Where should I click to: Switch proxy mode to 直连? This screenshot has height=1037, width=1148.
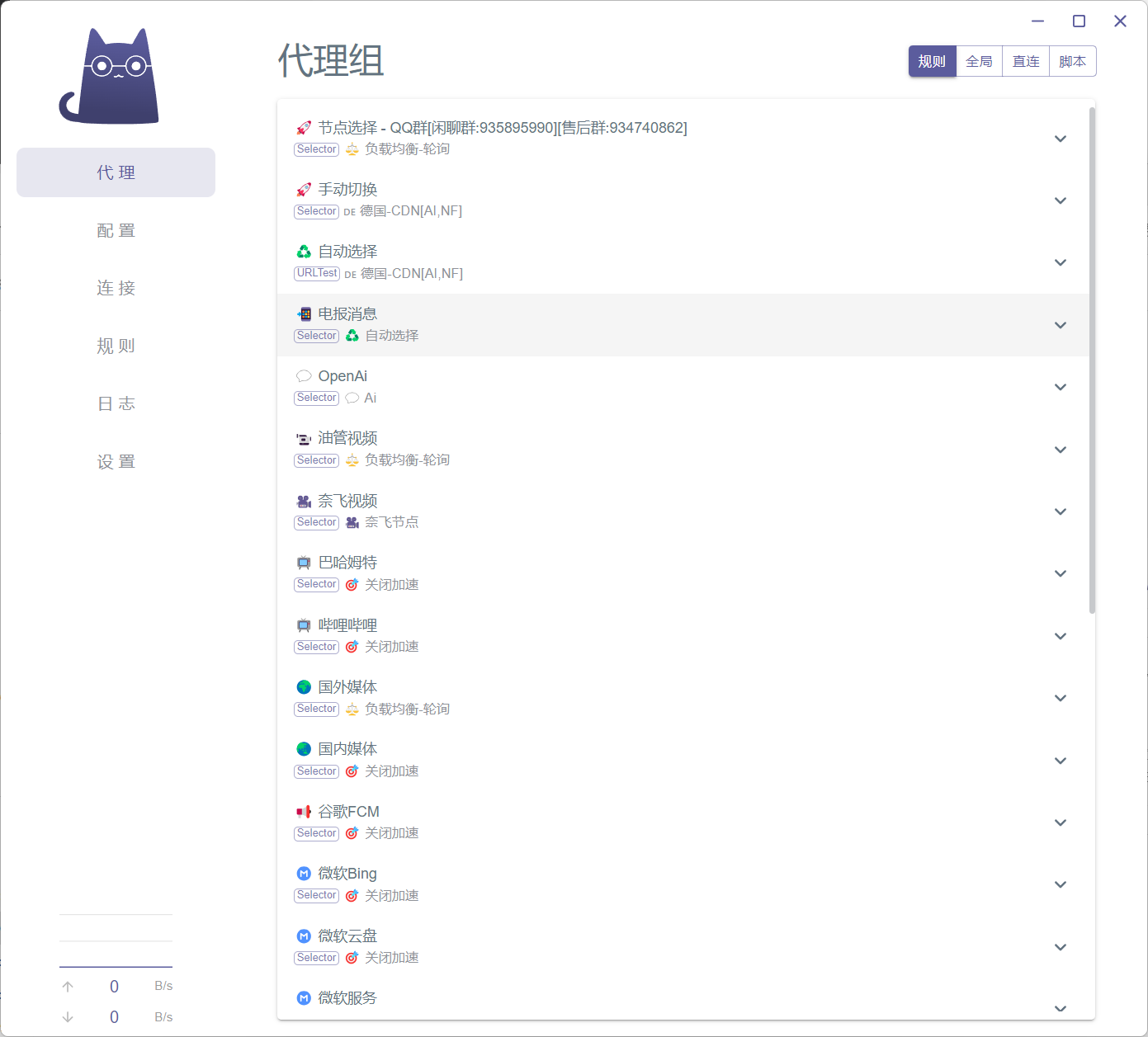click(x=1026, y=62)
